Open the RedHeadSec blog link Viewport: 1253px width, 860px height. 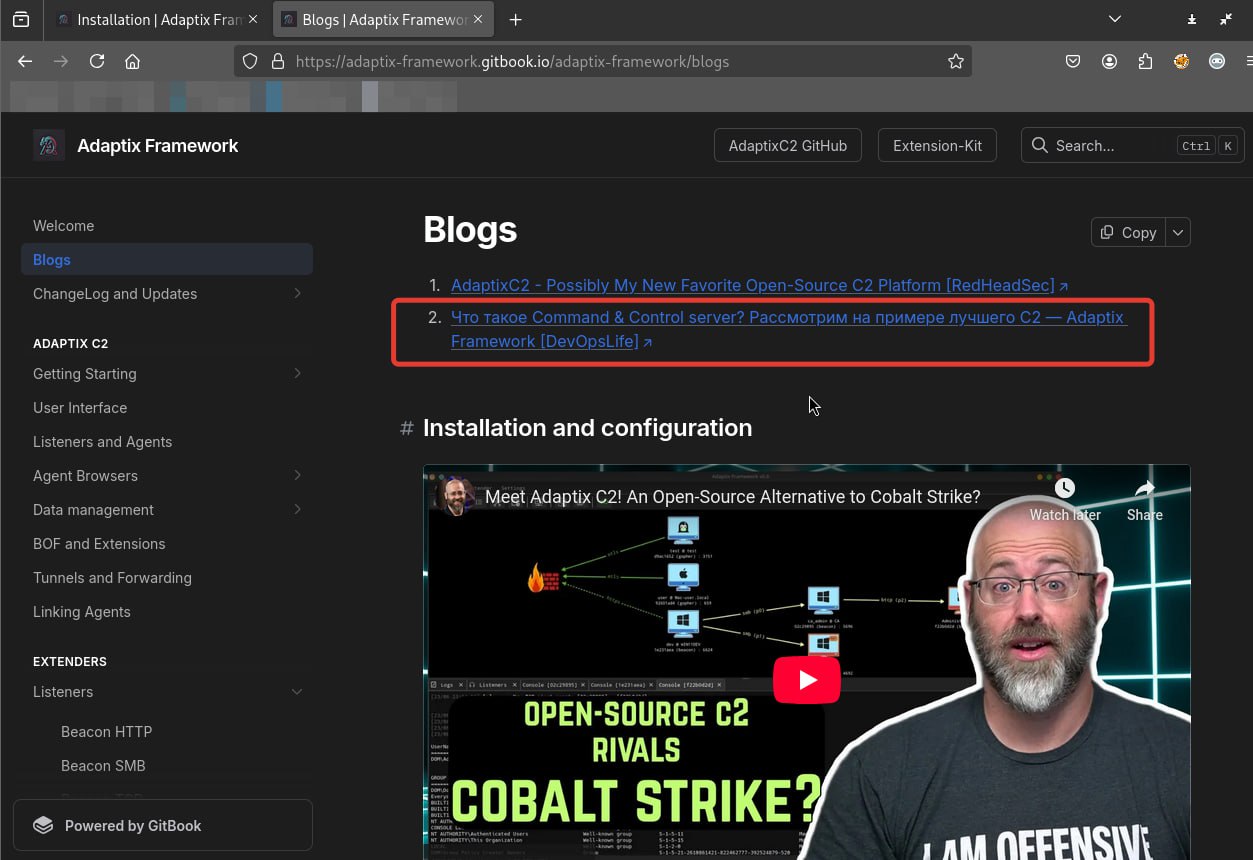759,286
